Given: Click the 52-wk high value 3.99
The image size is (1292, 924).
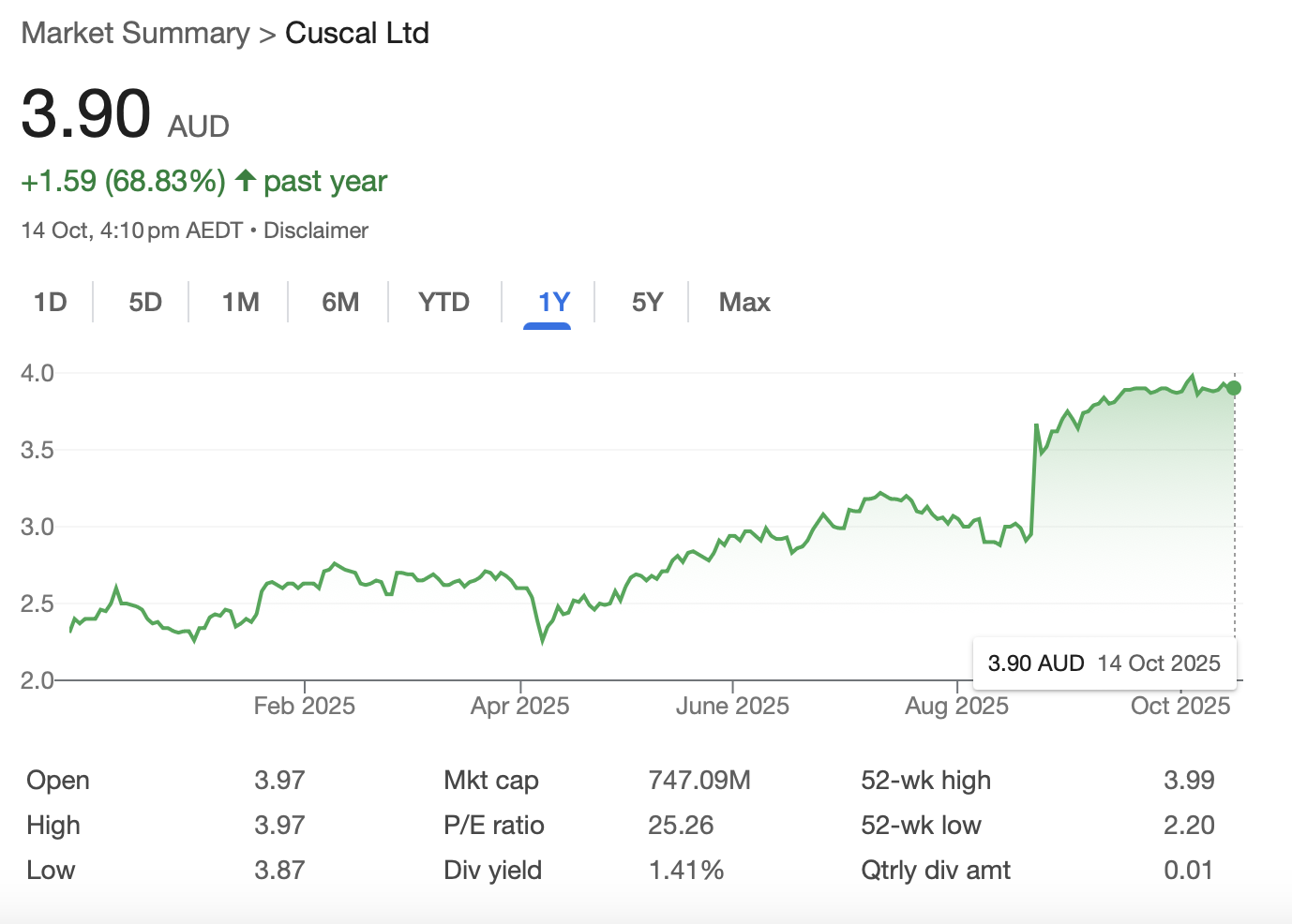Looking at the screenshot, I should tap(1188, 780).
